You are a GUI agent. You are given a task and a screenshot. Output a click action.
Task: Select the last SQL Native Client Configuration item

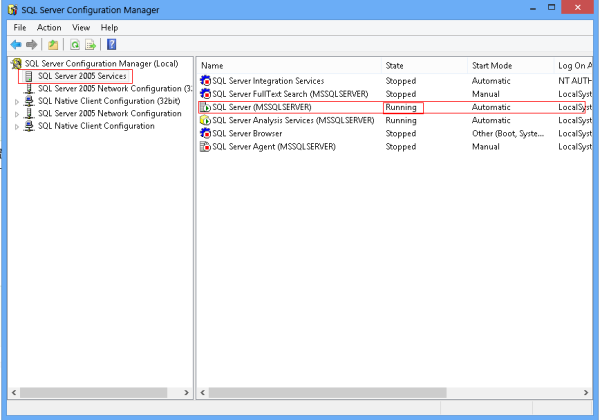tap(96, 126)
